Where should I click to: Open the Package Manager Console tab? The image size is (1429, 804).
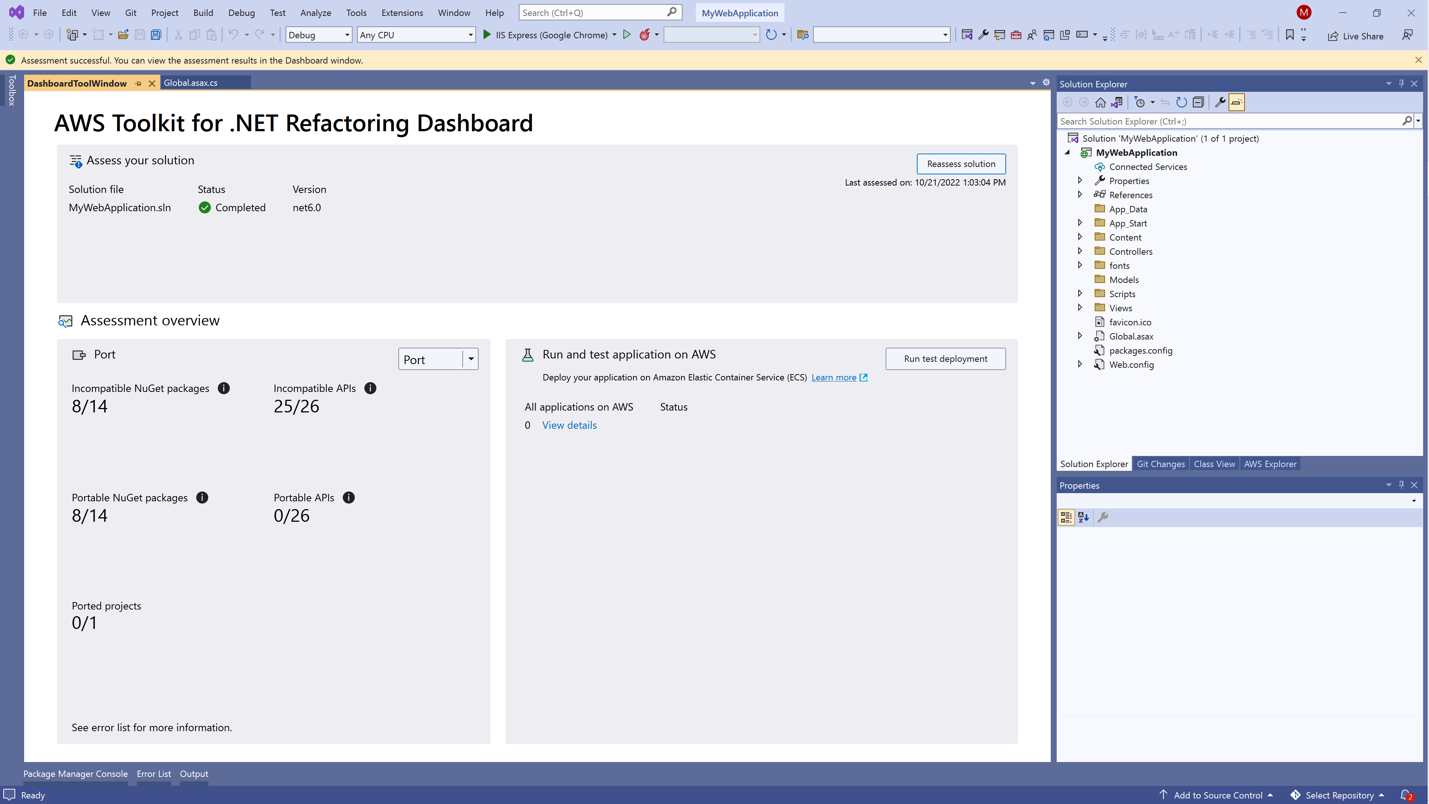76,774
